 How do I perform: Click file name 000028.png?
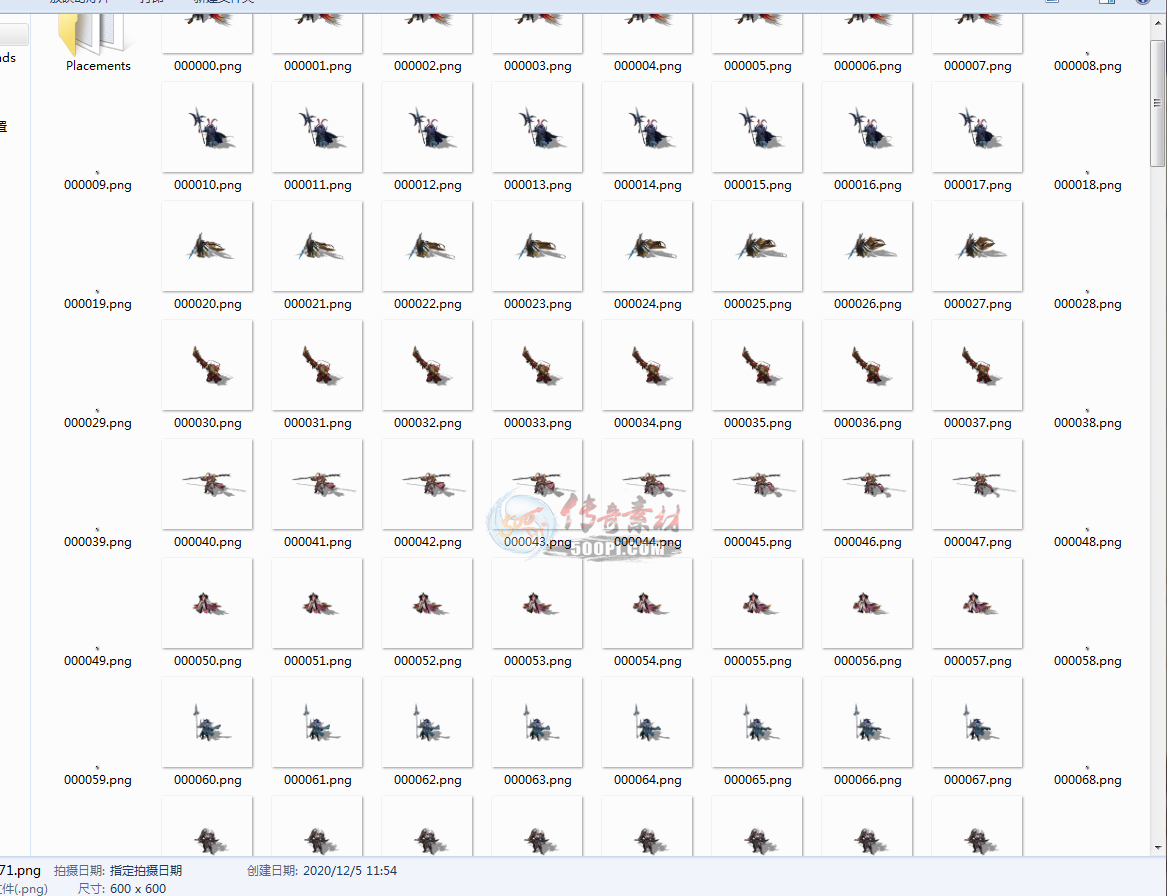click(x=1087, y=304)
